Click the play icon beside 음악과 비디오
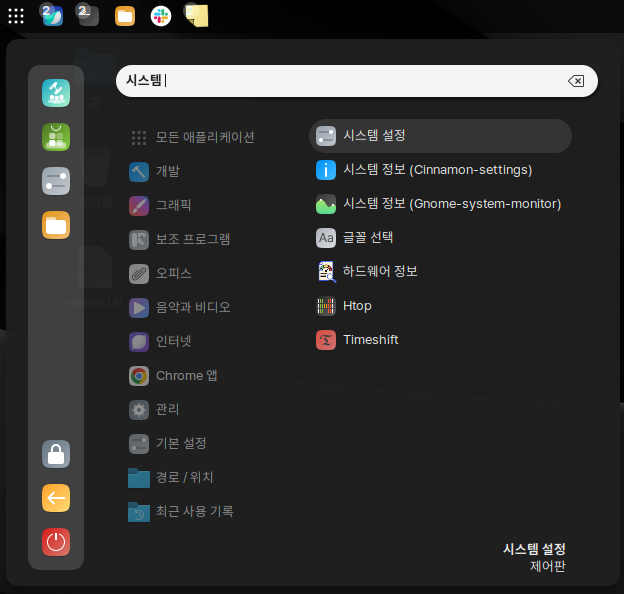Image resolution: width=624 pixels, height=594 pixels. [x=139, y=308]
